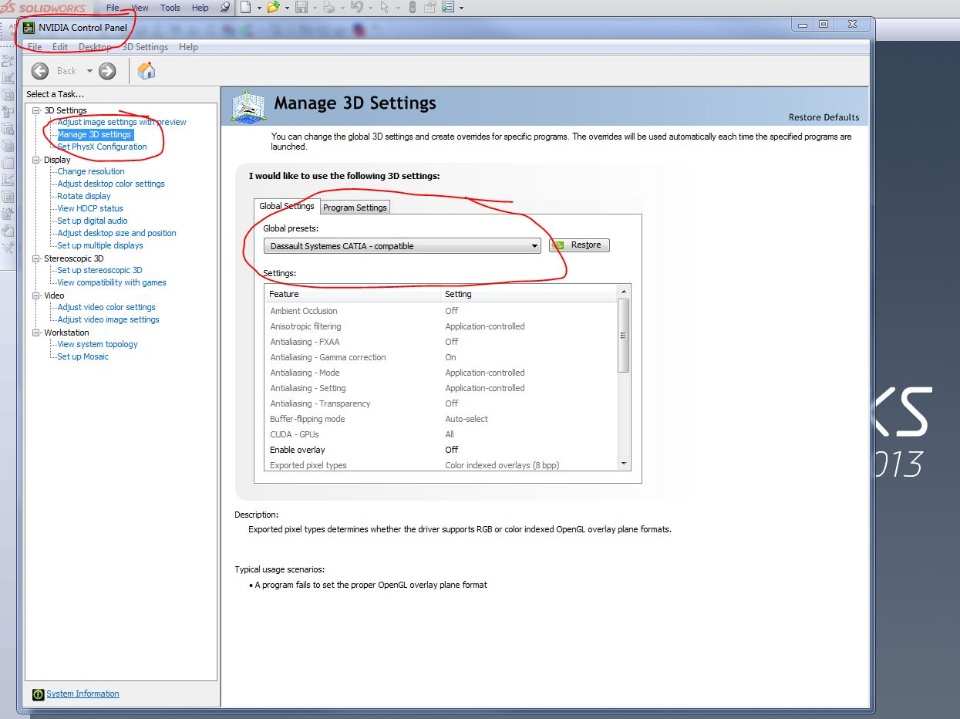Click the Forward arrow button in NVIDIA toolbar
This screenshot has width=960, height=719.
(x=107, y=71)
